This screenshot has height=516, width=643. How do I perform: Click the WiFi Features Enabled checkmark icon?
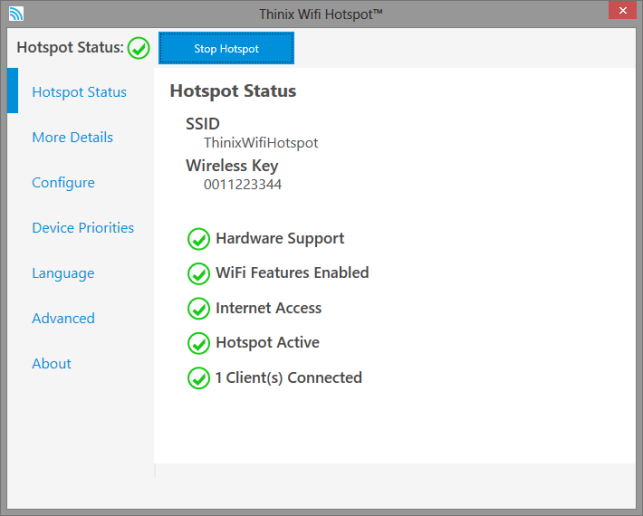(198, 274)
